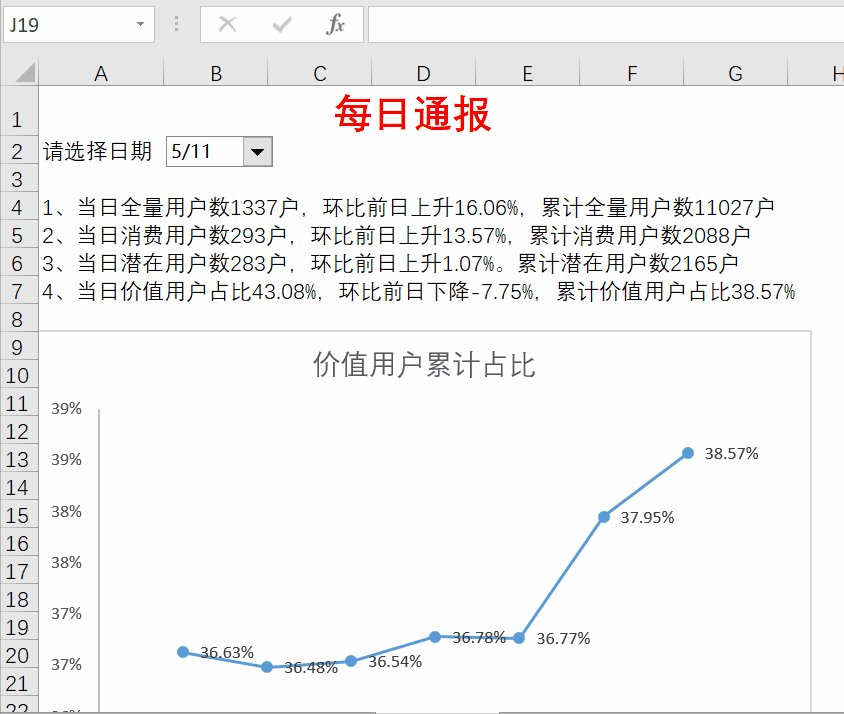Select row 3 header
The height and width of the screenshot is (714, 844).
(19, 179)
